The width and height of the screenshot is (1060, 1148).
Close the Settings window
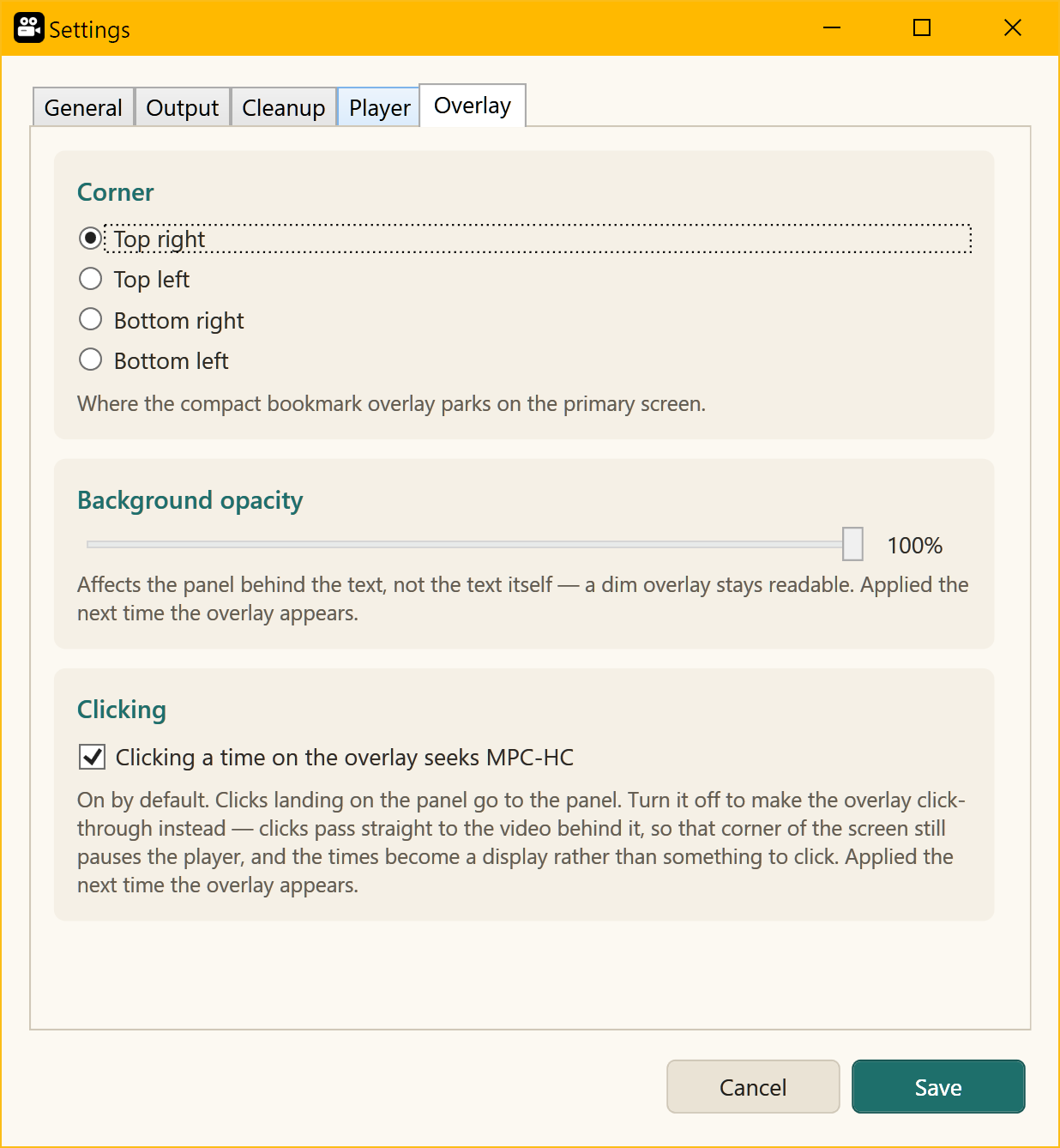click(x=1012, y=28)
